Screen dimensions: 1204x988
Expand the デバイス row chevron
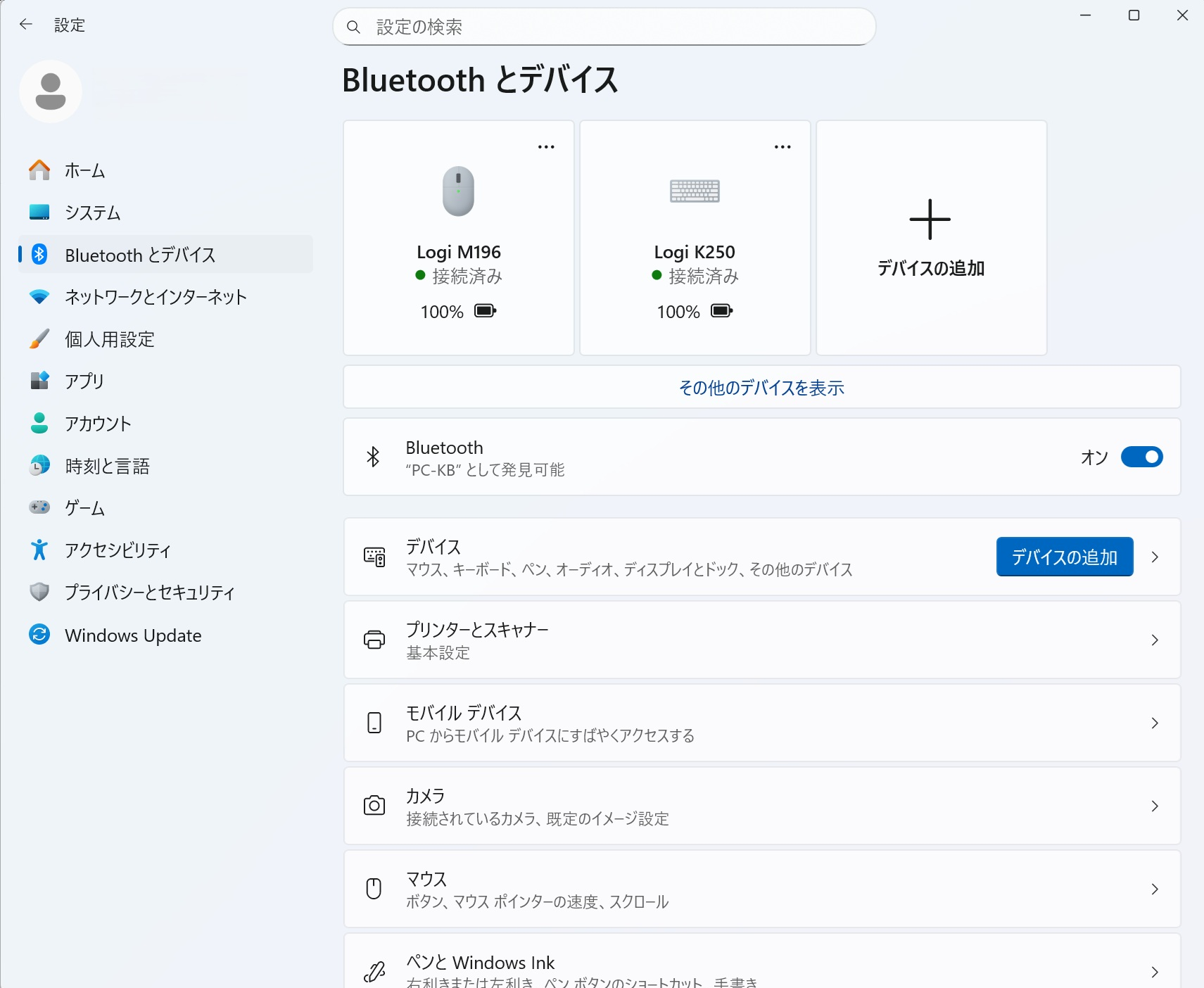coord(1155,557)
